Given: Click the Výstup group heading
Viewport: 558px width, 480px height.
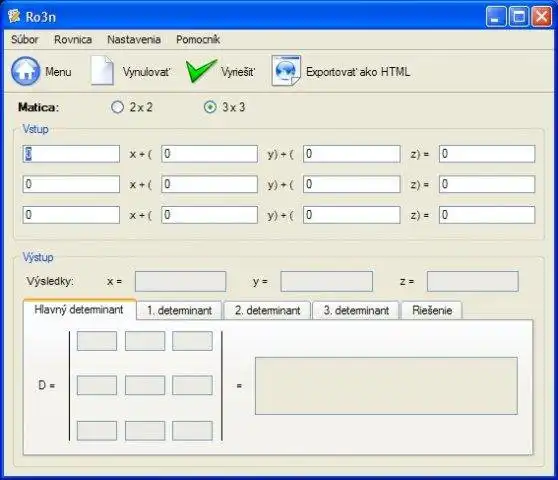Looking at the screenshot, I should (x=38, y=257).
